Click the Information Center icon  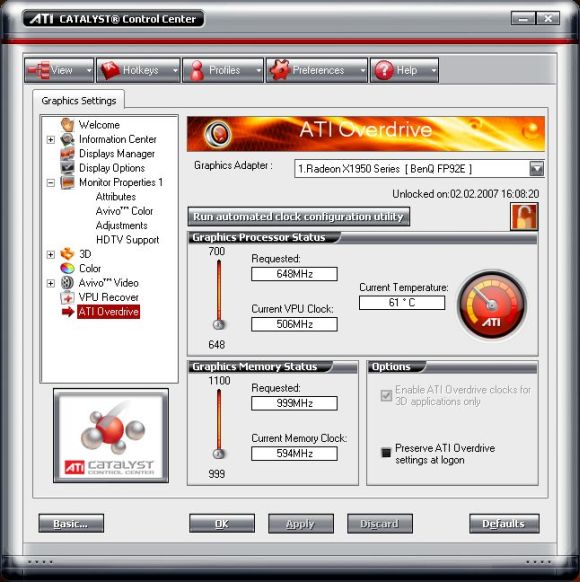68,139
